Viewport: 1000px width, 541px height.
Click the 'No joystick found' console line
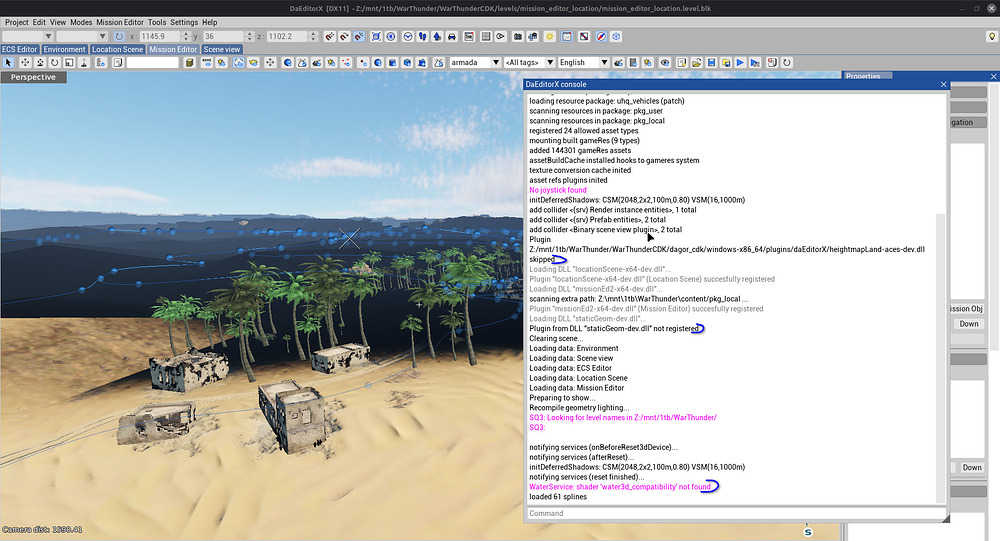tap(558, 190)
